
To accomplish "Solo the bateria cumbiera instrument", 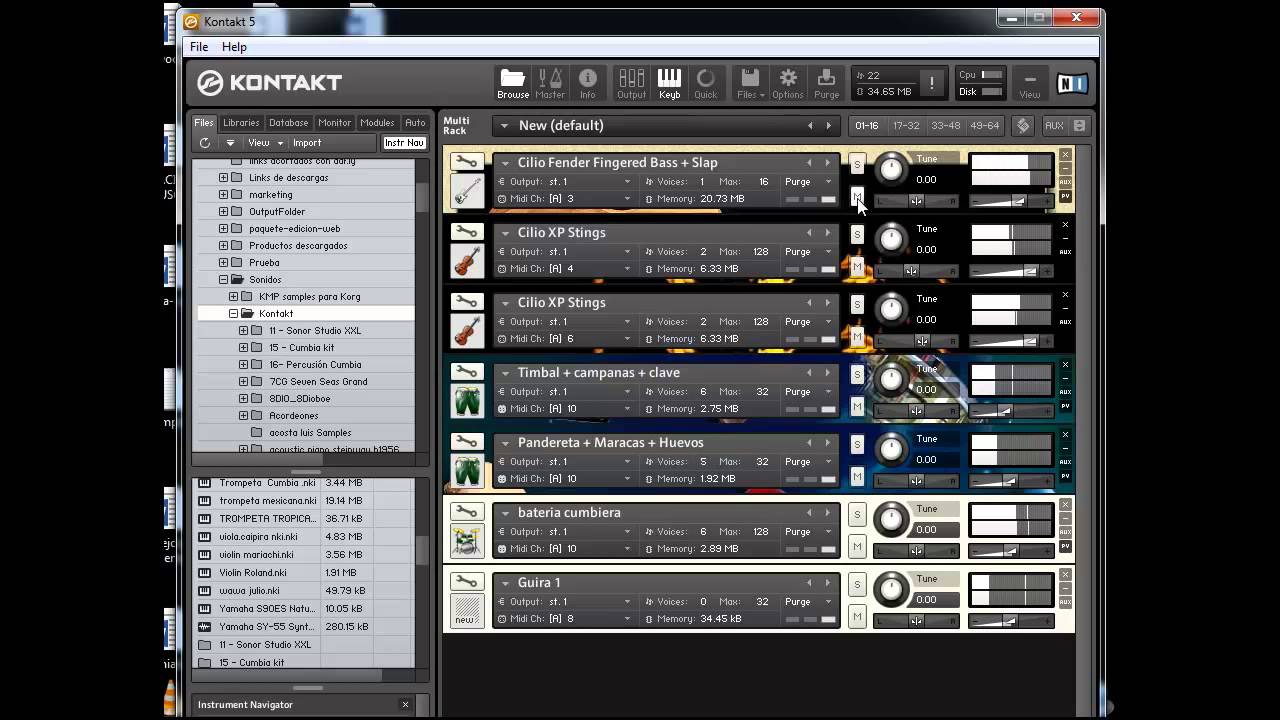I will pyautogui.click(x=857, y=514).
